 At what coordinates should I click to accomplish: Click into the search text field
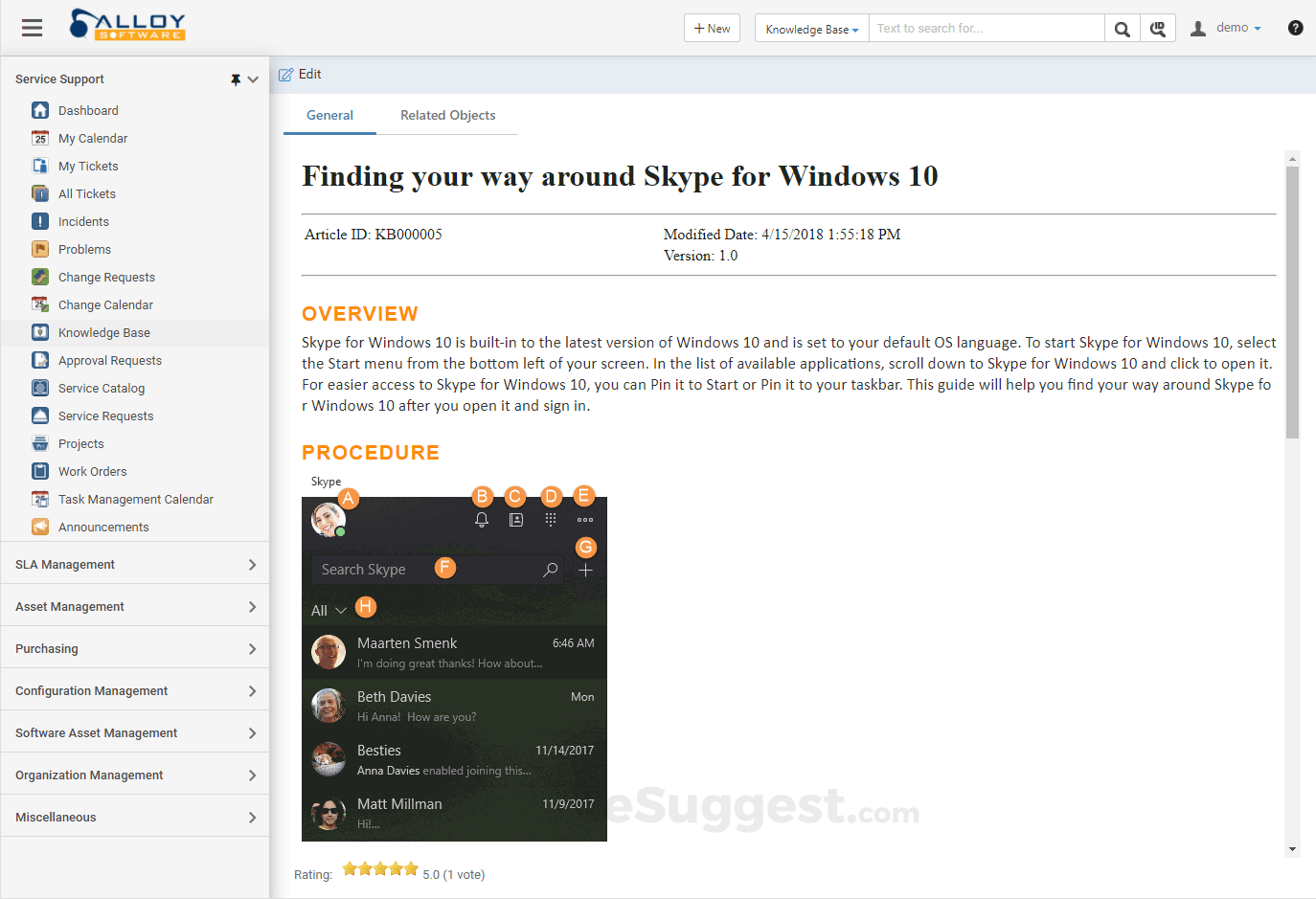987,29
